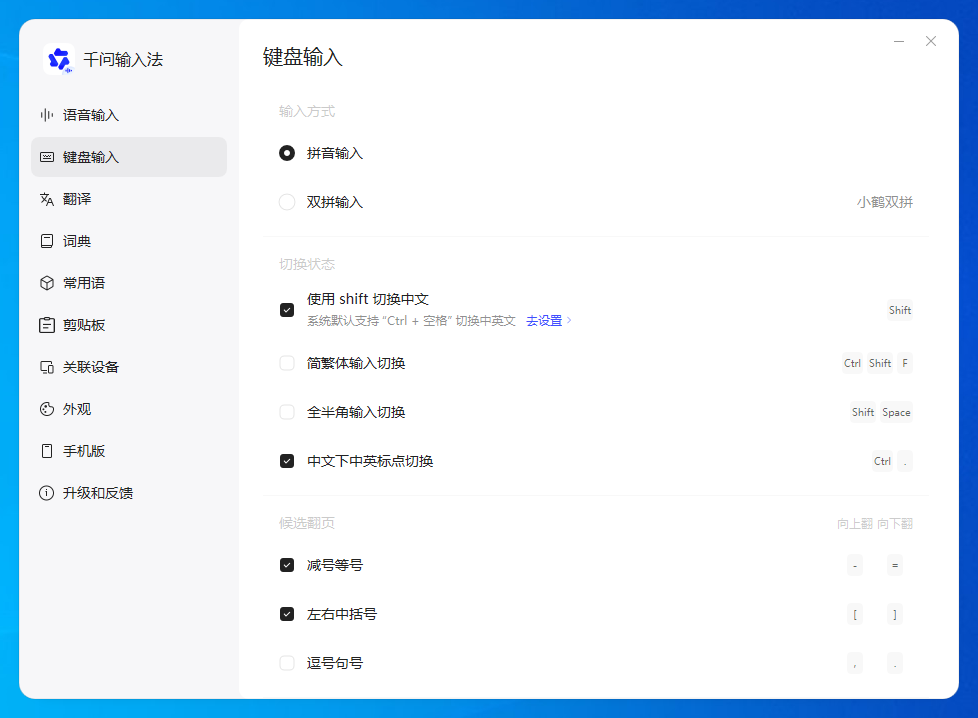
Task: Click the 翻译 translate icon
Action: [x=47, y=199]
